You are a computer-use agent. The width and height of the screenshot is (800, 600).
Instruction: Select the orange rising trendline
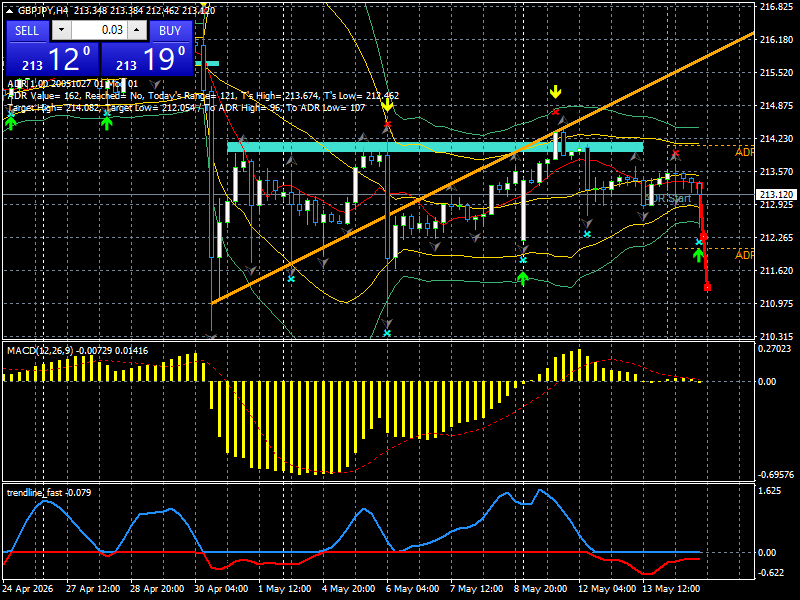point(483,168)
